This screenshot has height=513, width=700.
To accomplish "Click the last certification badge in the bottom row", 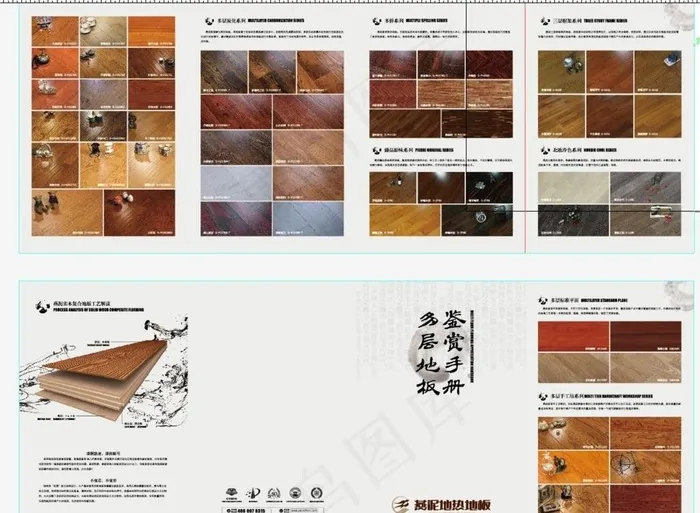I will (x=316, y=493).
